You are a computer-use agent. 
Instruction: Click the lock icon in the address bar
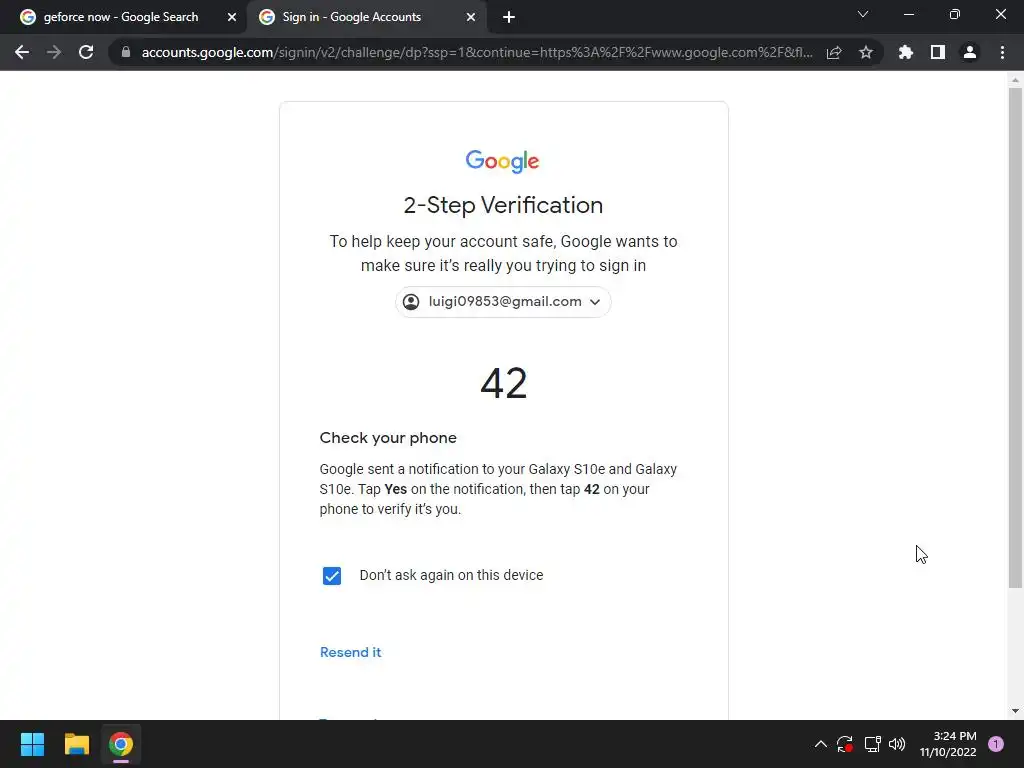click(x=126, y=52)
